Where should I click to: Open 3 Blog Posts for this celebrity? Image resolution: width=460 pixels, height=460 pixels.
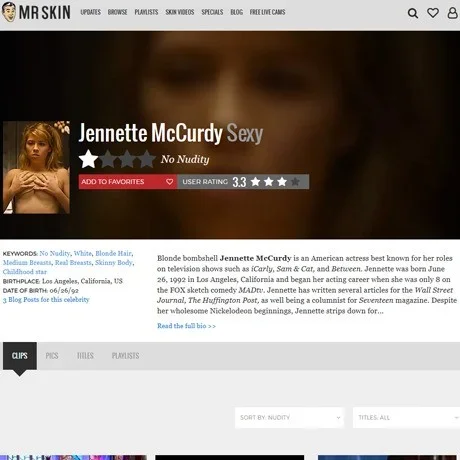coord(46,299)
